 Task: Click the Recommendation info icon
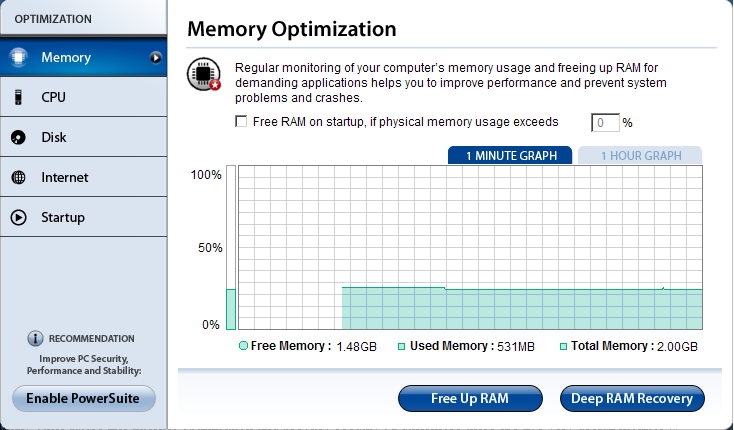[x=35, y=338]
